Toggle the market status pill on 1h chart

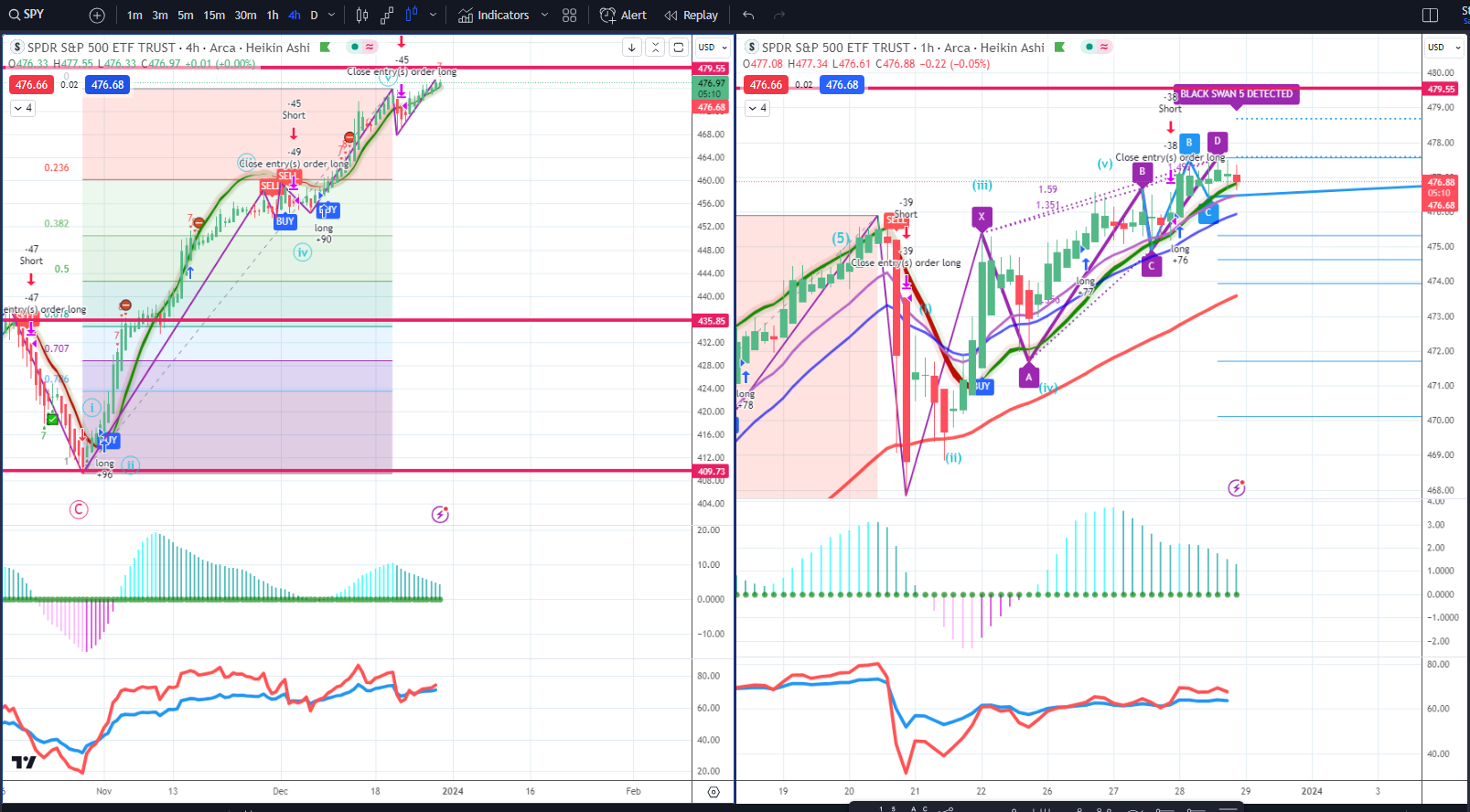(1097, 47)
